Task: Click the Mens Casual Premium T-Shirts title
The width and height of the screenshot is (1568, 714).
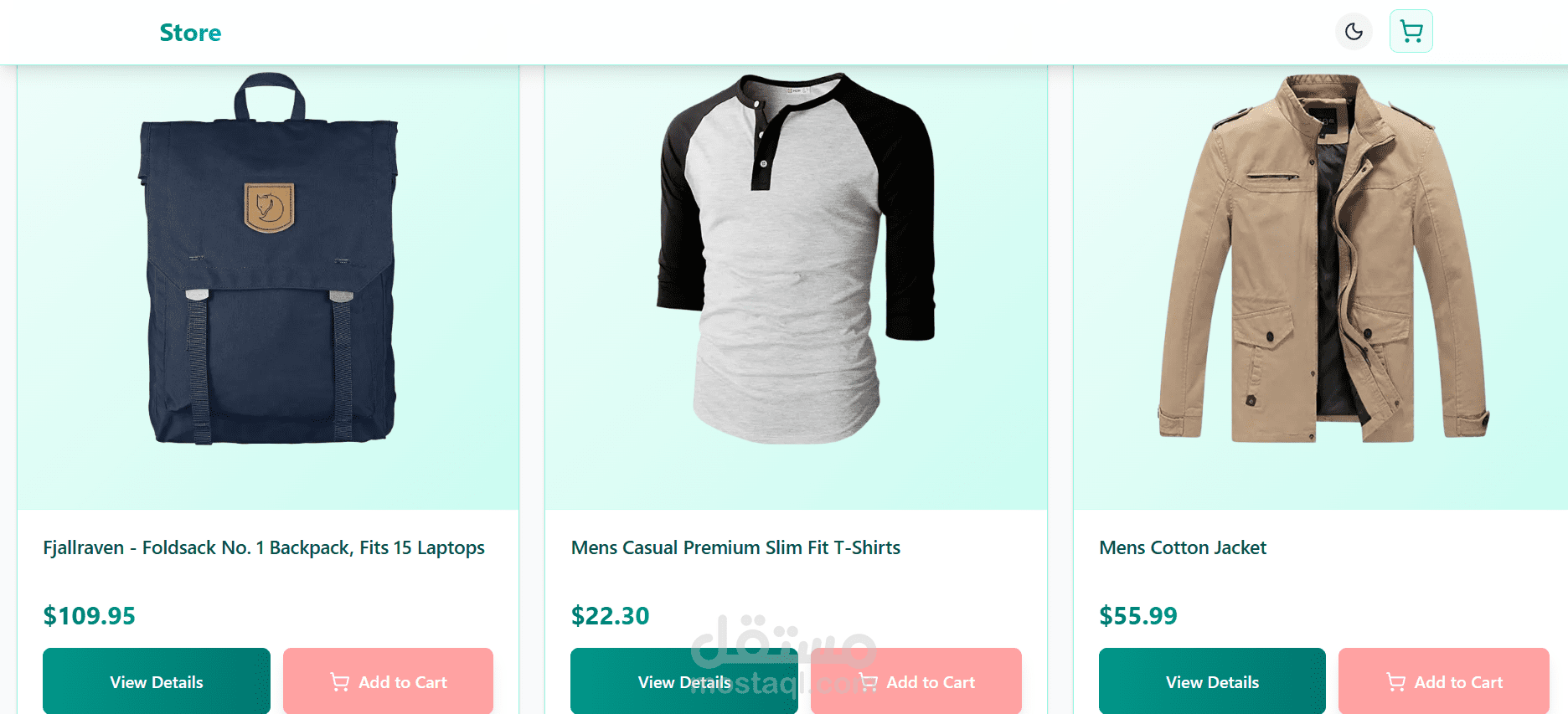Action: tap(735, 547)
